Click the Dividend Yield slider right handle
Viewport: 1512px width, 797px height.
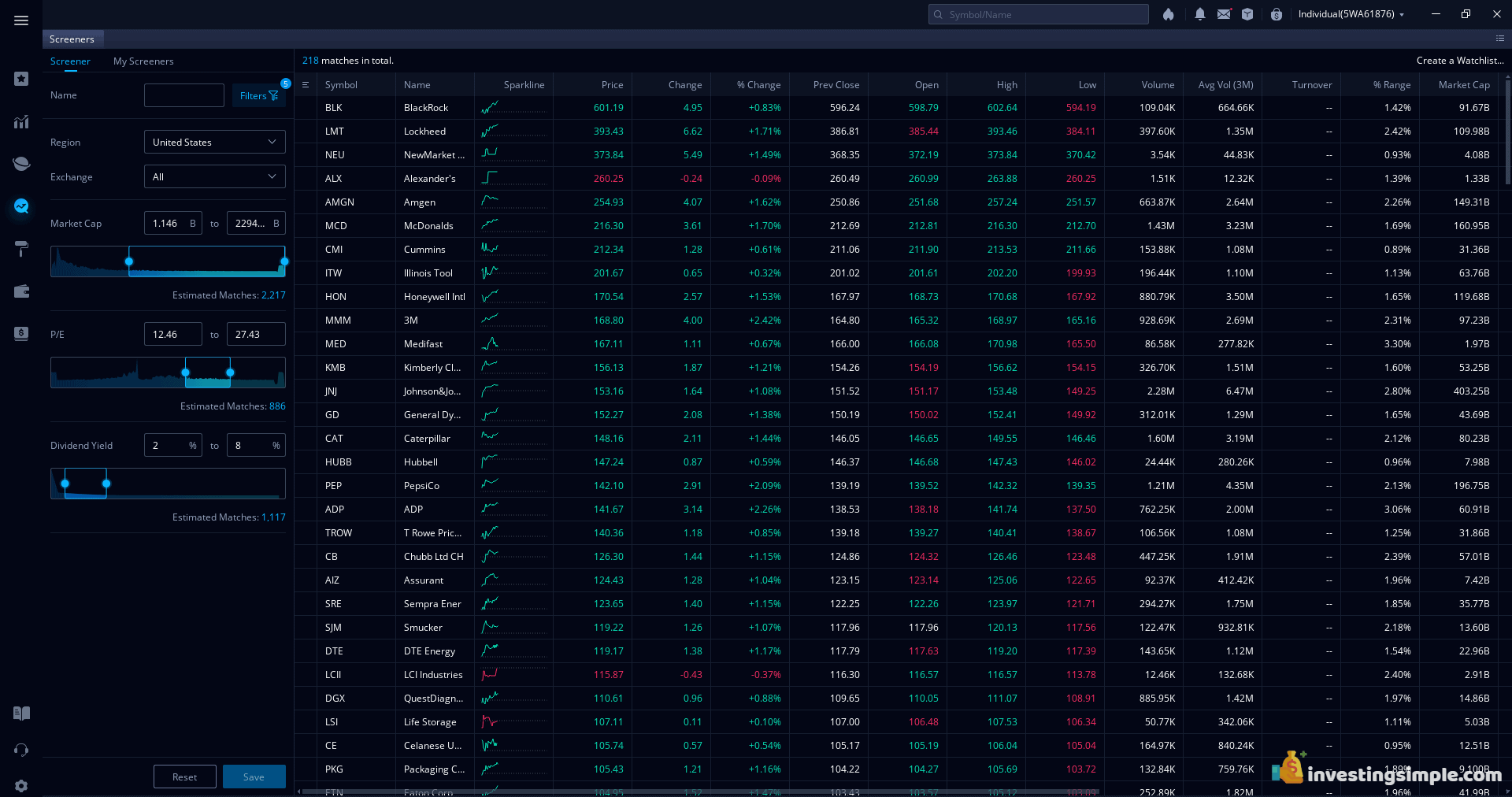(106, 484)
